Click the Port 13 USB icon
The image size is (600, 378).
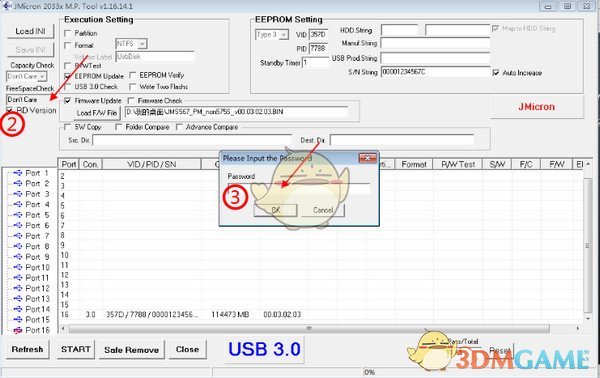(18, 298)
